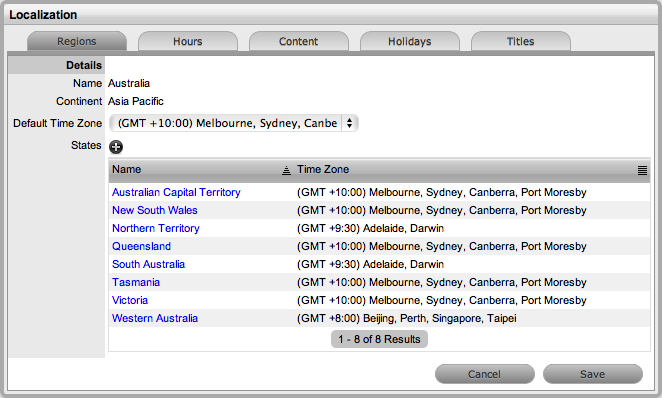Save the localization settings

pos(593,374)
